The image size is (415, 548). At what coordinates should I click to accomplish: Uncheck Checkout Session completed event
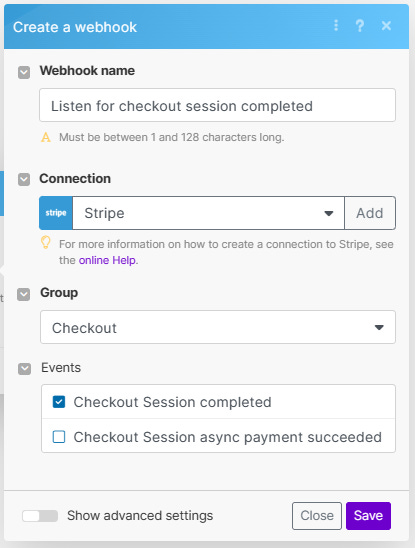click(x=59, y=402)
